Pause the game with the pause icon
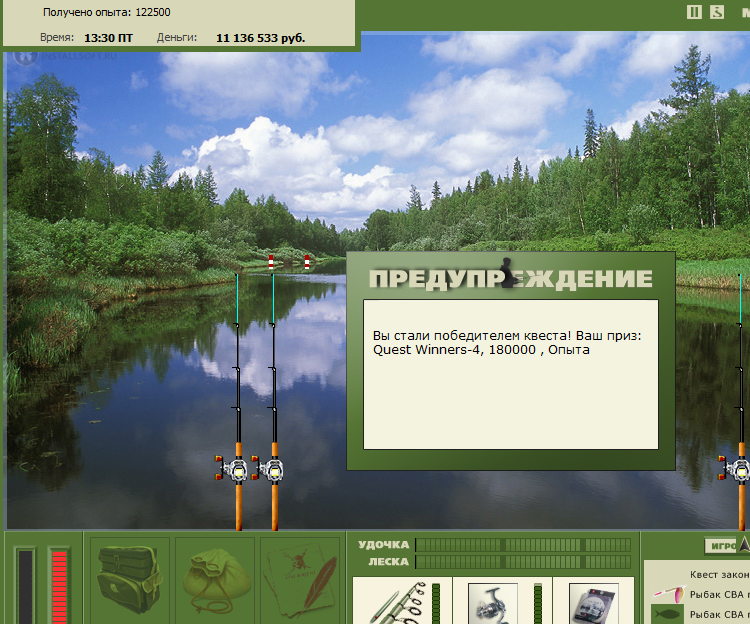Image resolution: width=750 pixels, height=624 pixels. [x=694, y=12]
